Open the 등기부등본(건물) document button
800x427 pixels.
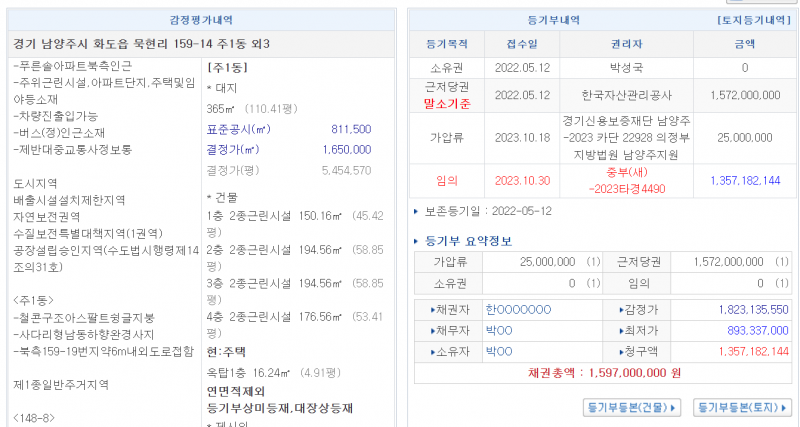point(633,407)
